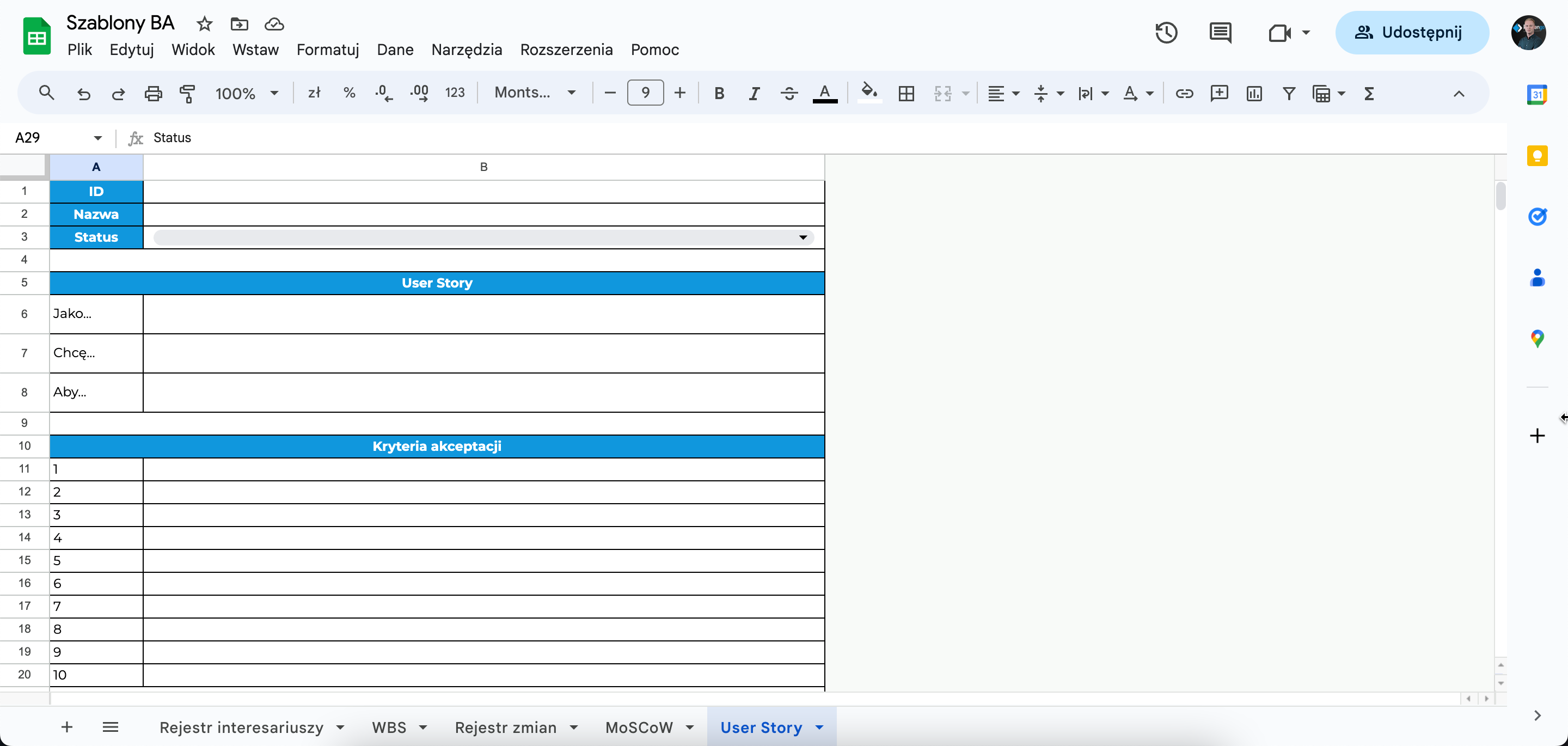Viewport: 1568px width, 746px height.
Task: Click the font size input field
Action: pos(645,93)
